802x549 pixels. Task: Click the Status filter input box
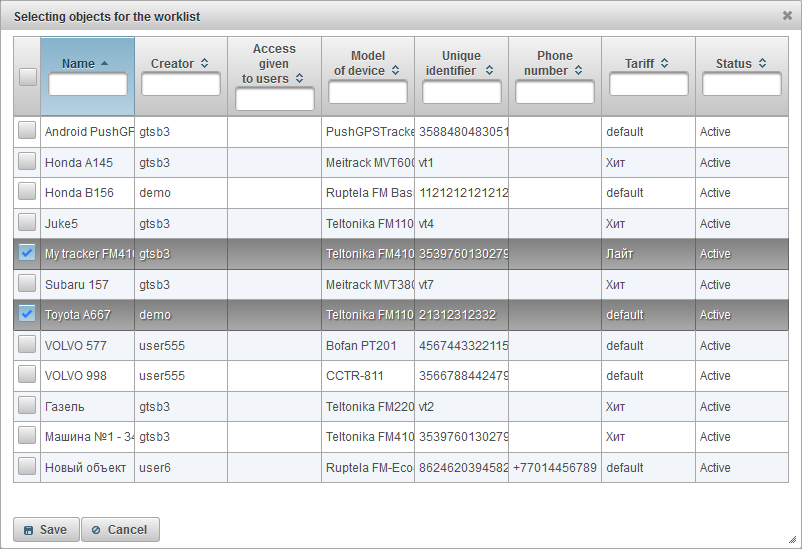[741, 85]
